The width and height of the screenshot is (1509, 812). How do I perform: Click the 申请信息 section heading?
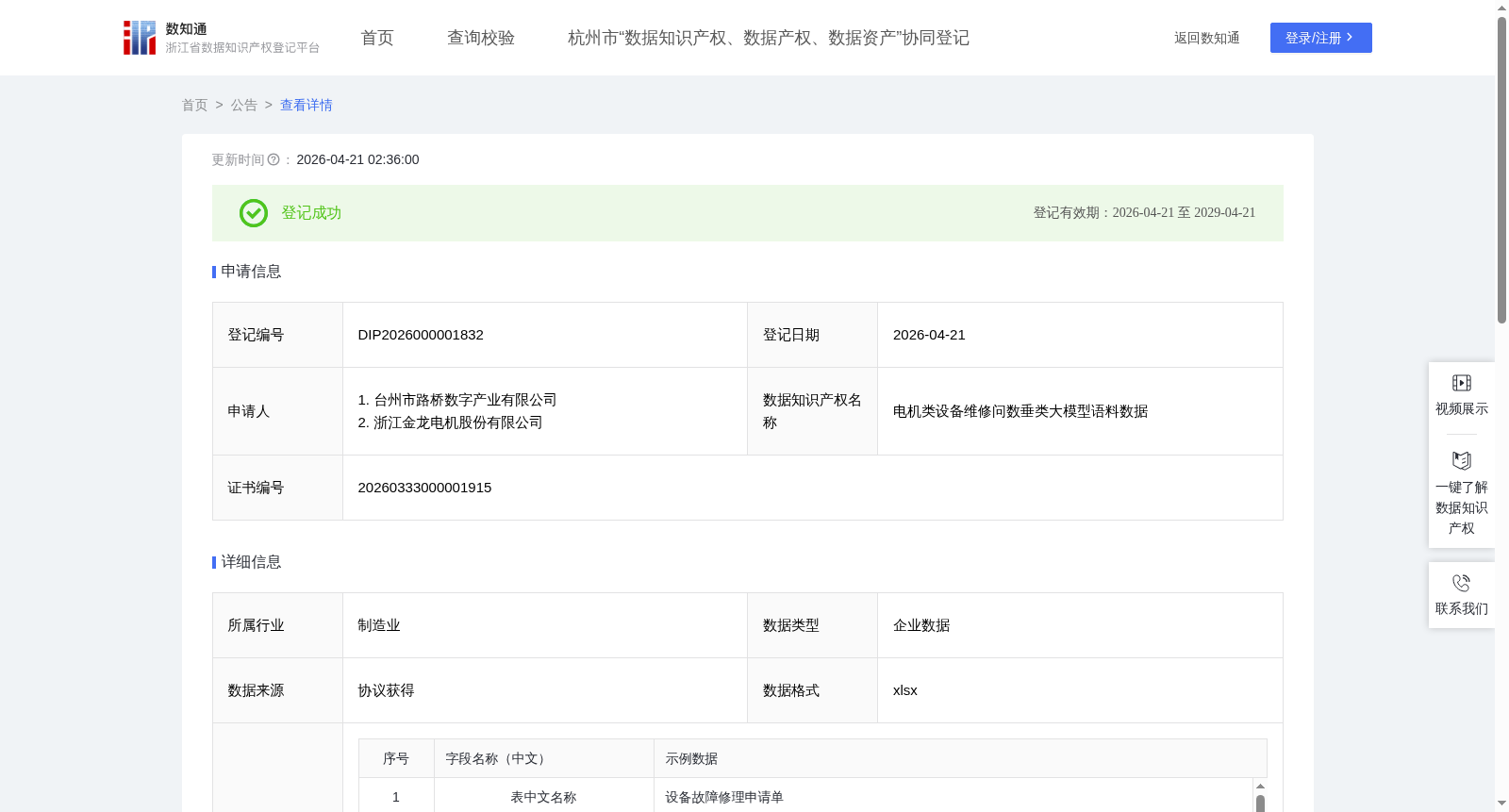point(251,272)
